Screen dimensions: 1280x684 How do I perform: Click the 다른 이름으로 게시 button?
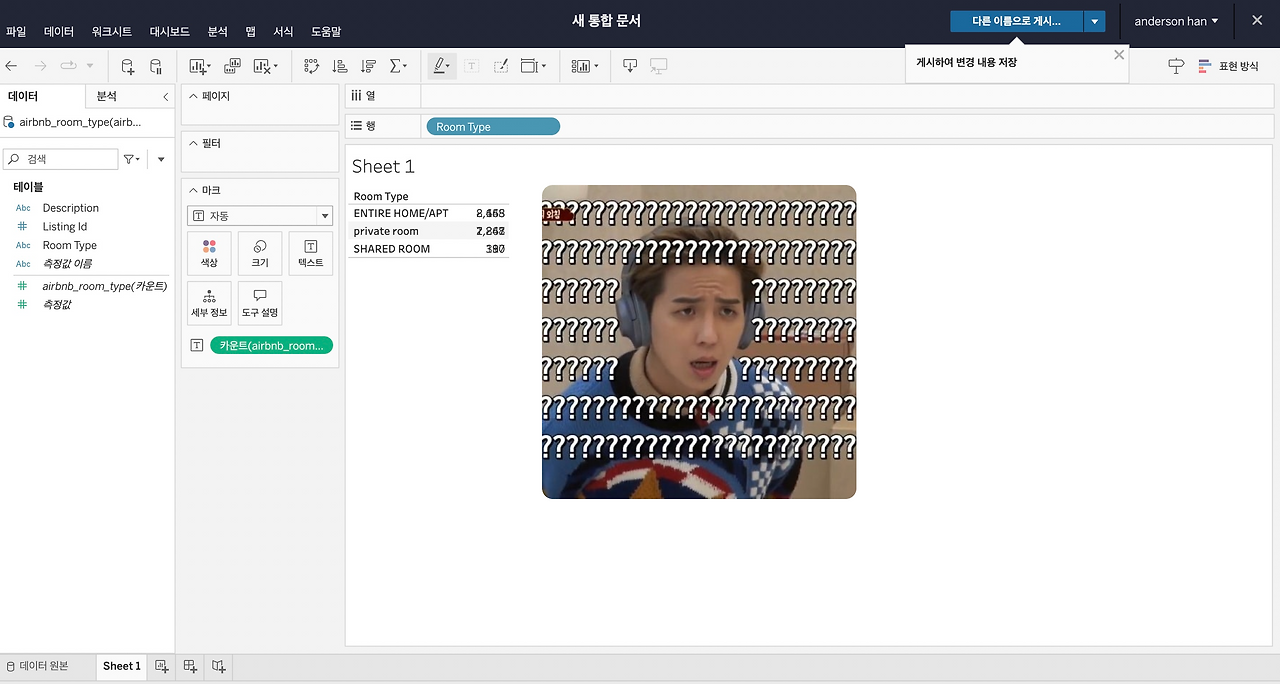[1016, 20]
